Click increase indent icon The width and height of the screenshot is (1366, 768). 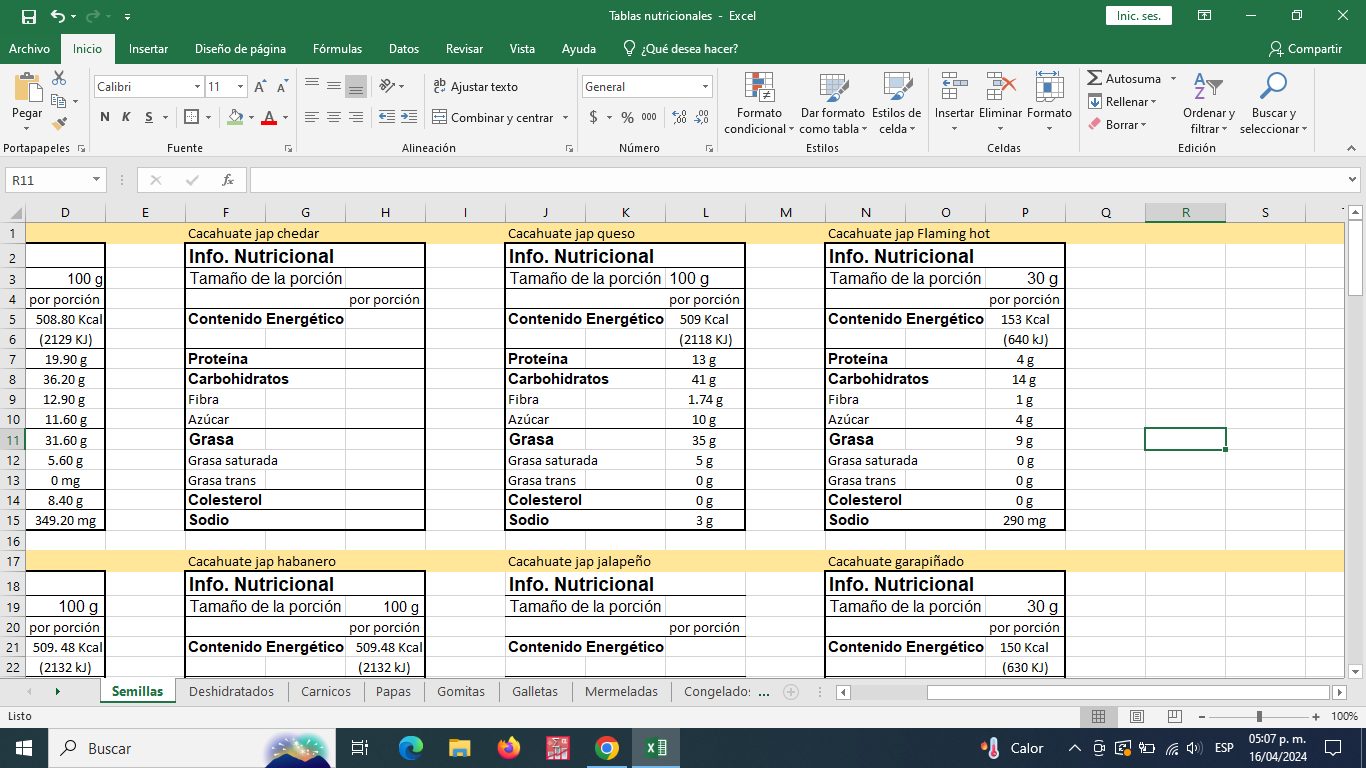click(x=408, y=117)
